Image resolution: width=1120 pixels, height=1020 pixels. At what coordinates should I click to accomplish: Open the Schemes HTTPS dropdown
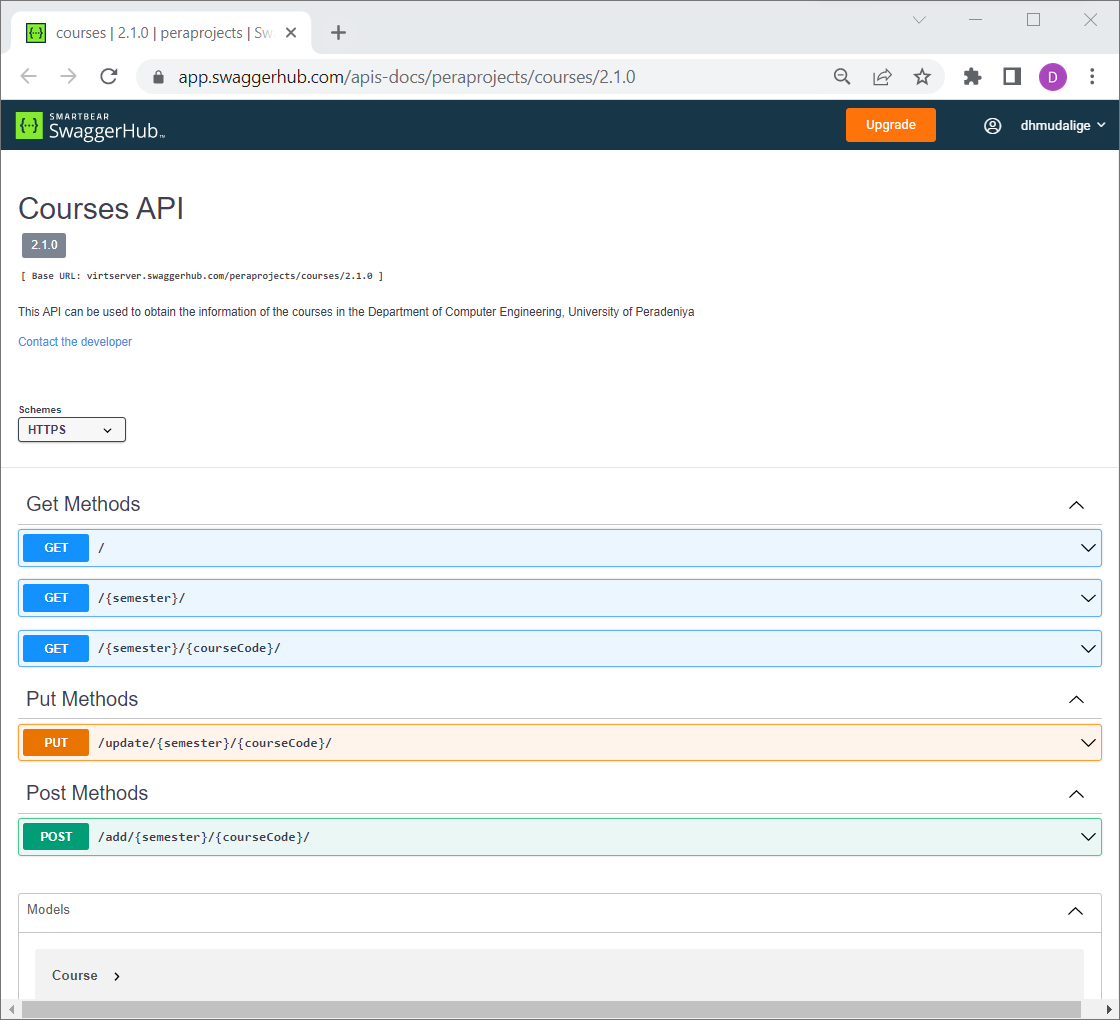coord(72,430)
